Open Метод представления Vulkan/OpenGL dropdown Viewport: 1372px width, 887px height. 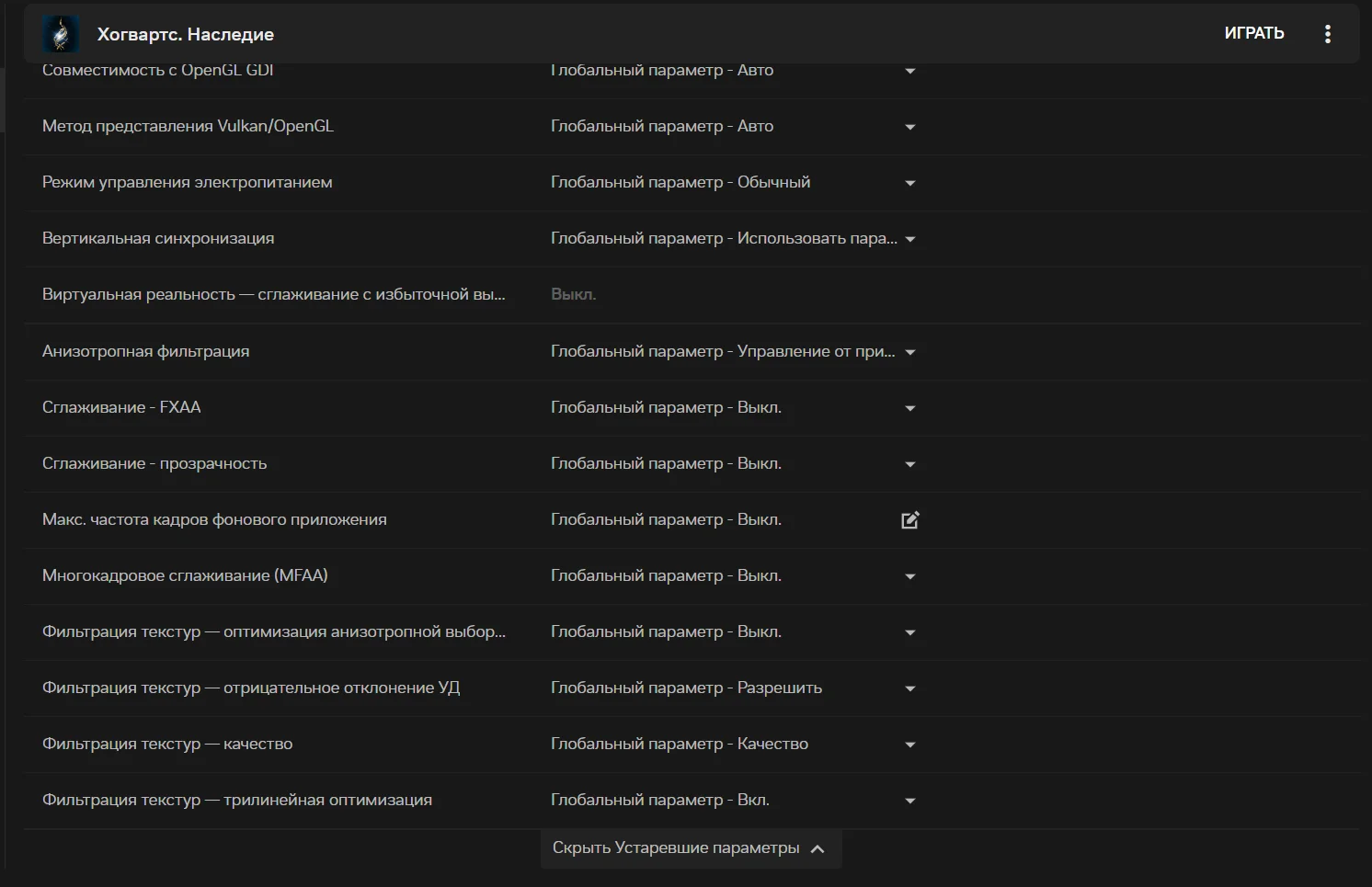click(x=909, y=127)
